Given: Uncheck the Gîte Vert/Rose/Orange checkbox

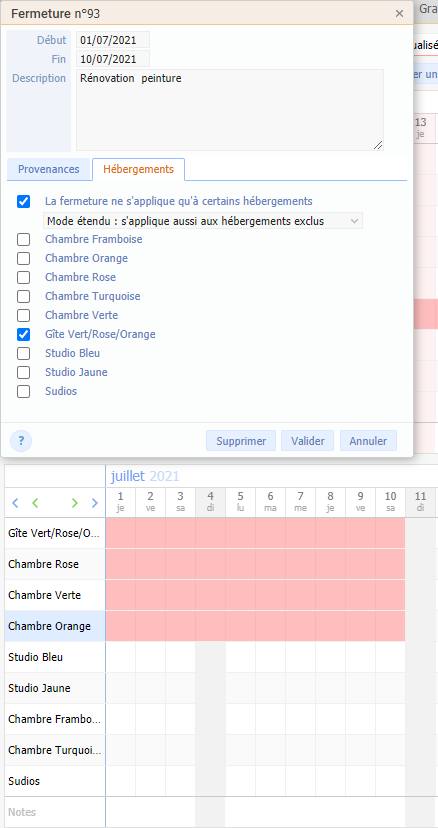Looking at the screenshot, I should coord(24,335).
